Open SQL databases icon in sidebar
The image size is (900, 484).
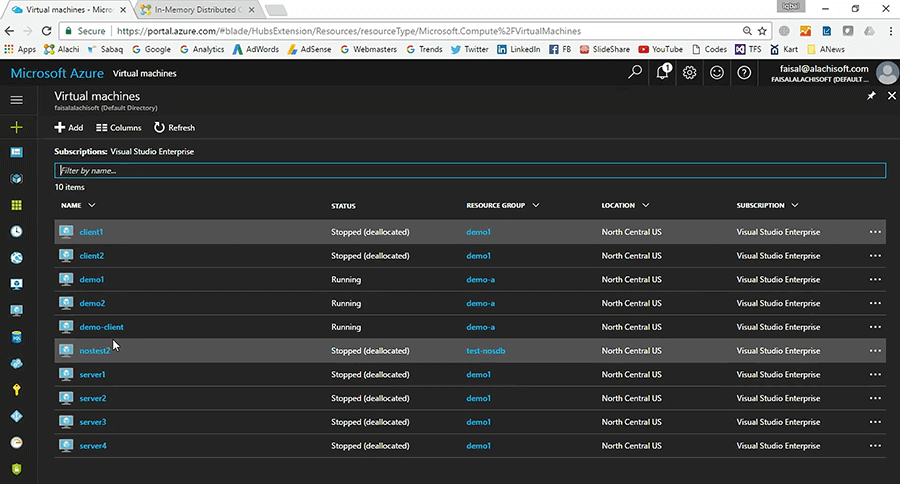coord(17,337)
